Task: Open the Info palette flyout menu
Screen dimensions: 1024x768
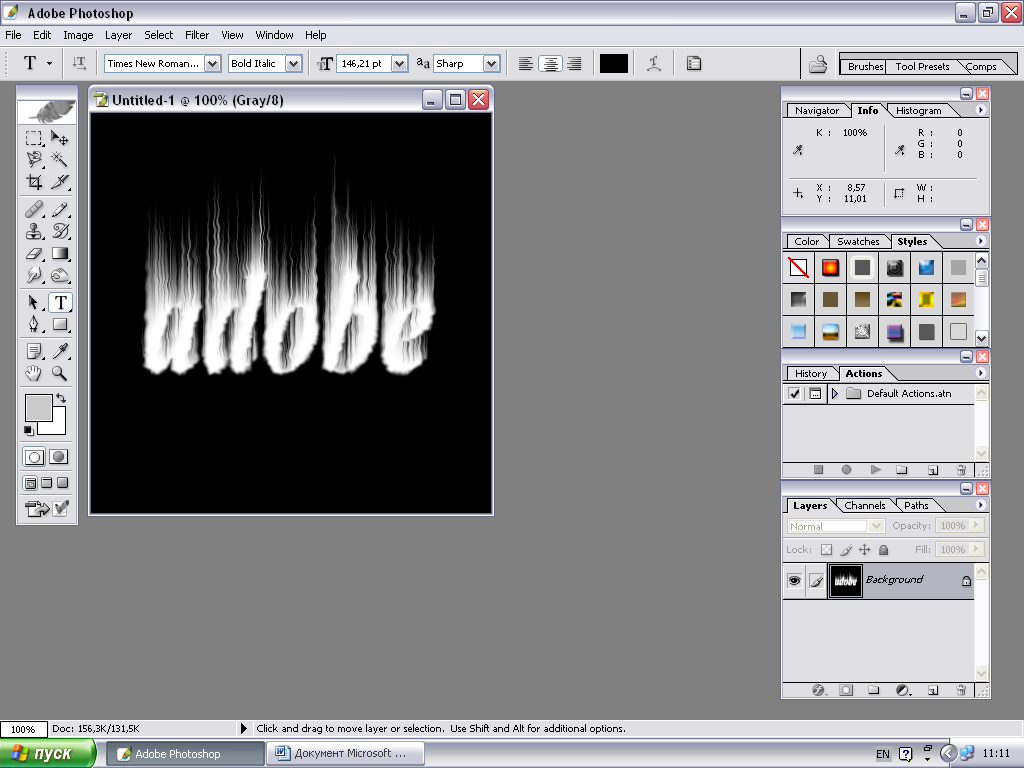Action: coord(980,110)
